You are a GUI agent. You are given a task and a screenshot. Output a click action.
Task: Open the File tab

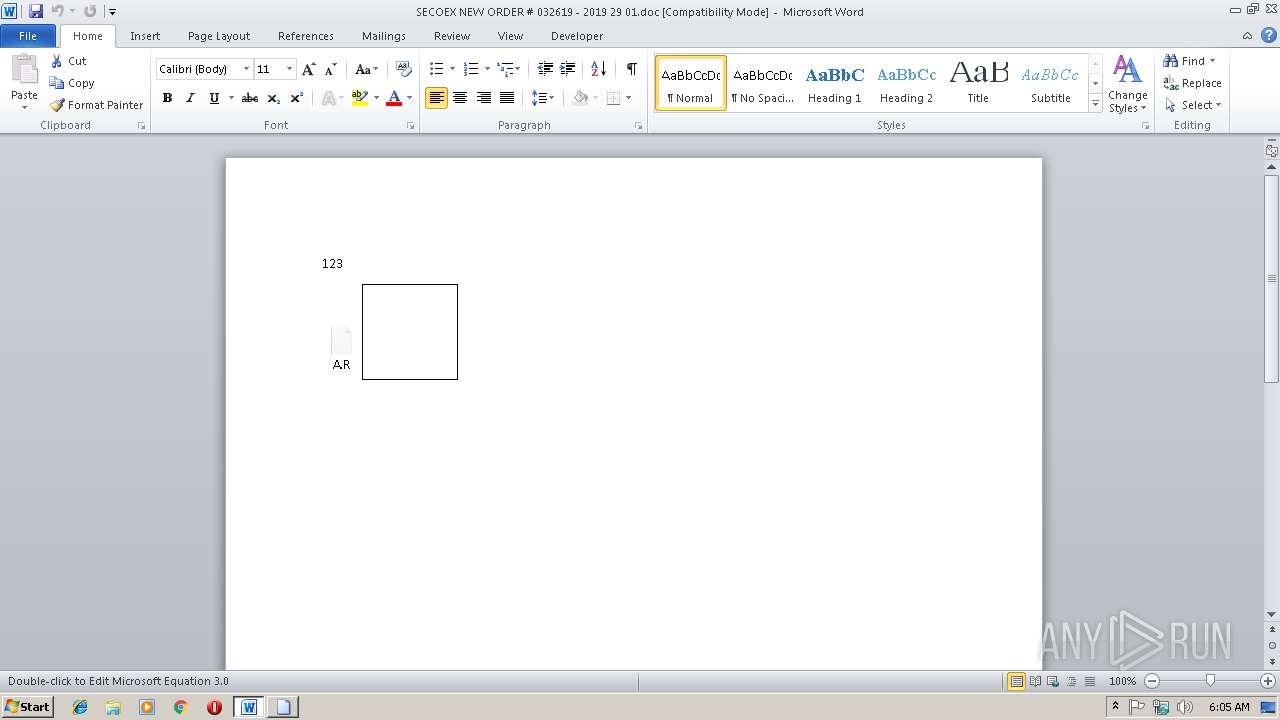pos(28,36)
